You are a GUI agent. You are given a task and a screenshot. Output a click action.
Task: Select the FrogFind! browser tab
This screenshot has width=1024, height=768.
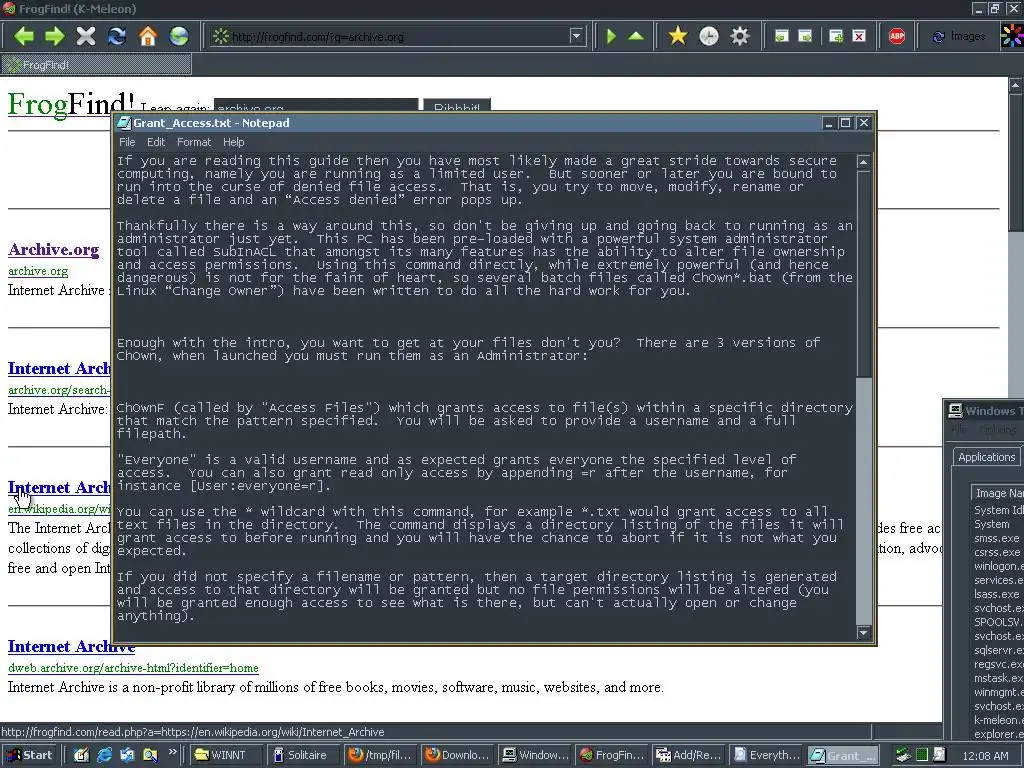pyautogui.click(x=96, y=65)
